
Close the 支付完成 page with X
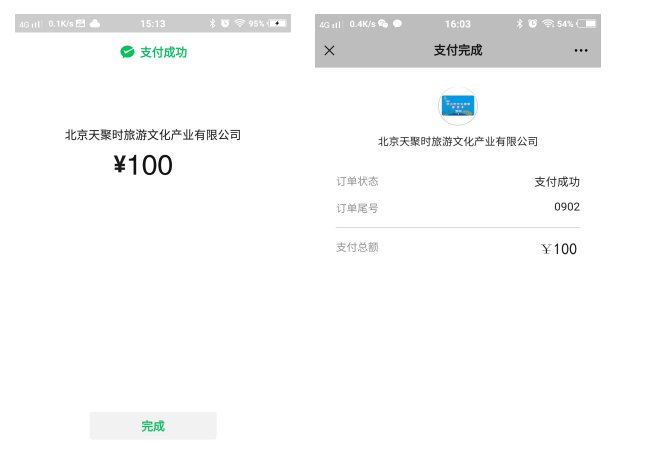(329, 50)
